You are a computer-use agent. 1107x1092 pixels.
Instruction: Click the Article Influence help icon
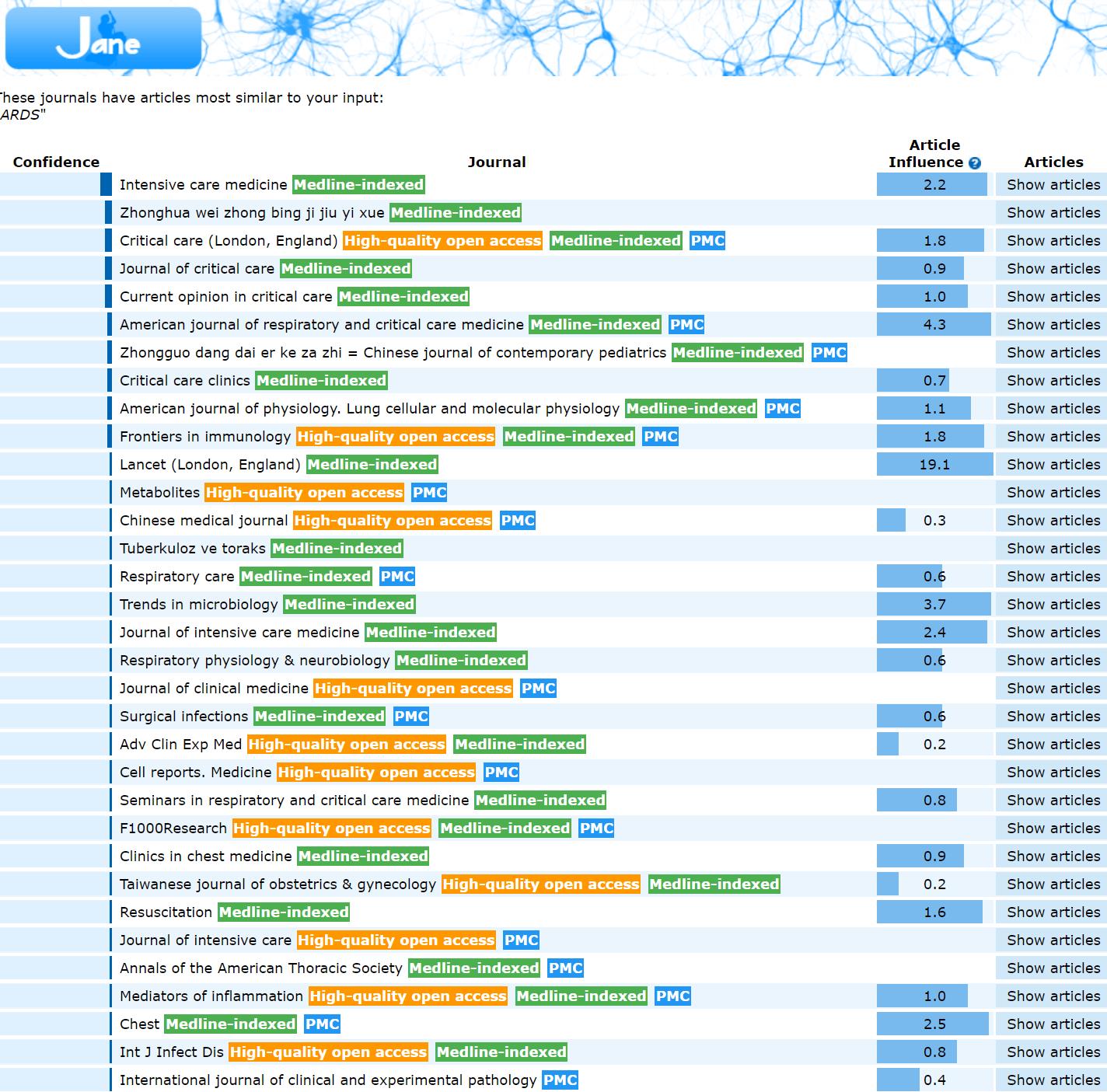pos(975,163)
